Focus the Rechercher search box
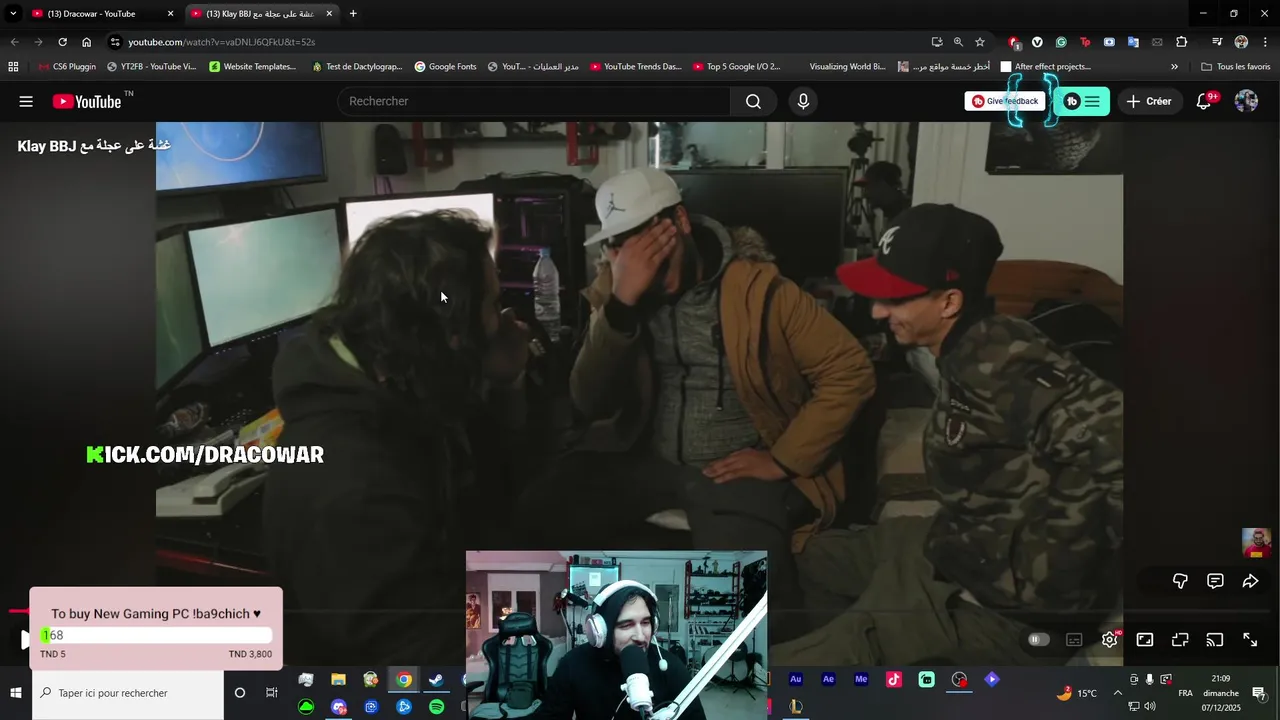1280x720 pixels. click(534, 101)
